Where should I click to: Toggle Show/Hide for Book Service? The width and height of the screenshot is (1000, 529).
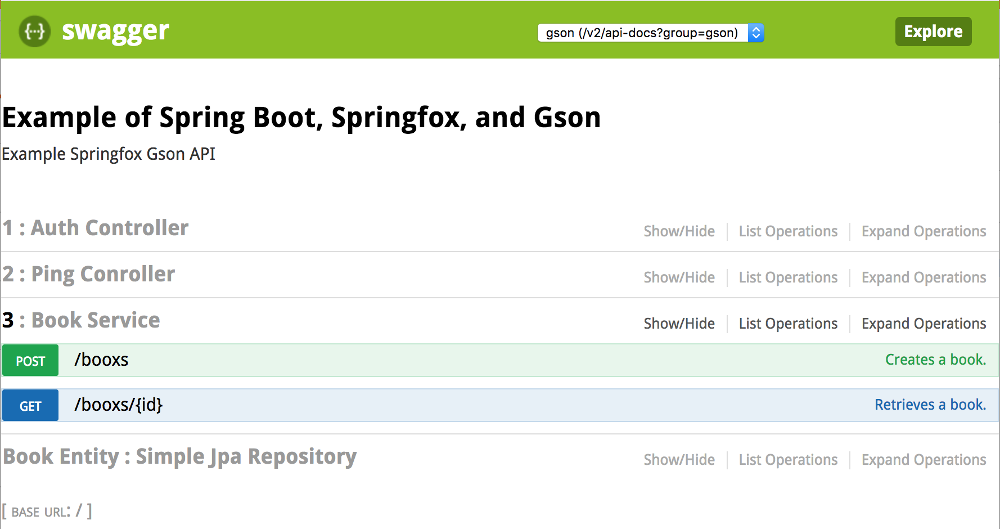pyautogui.click(x=679, y=324)
